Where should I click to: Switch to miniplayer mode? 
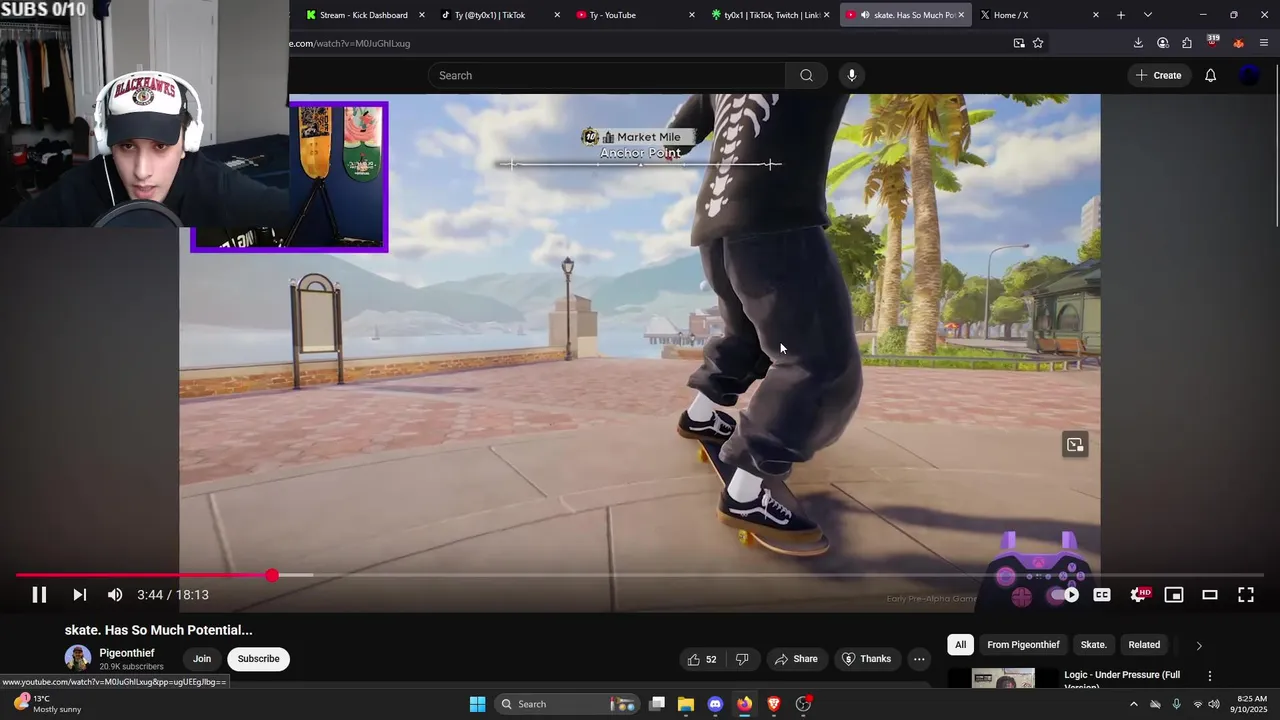coord(1174,595)
